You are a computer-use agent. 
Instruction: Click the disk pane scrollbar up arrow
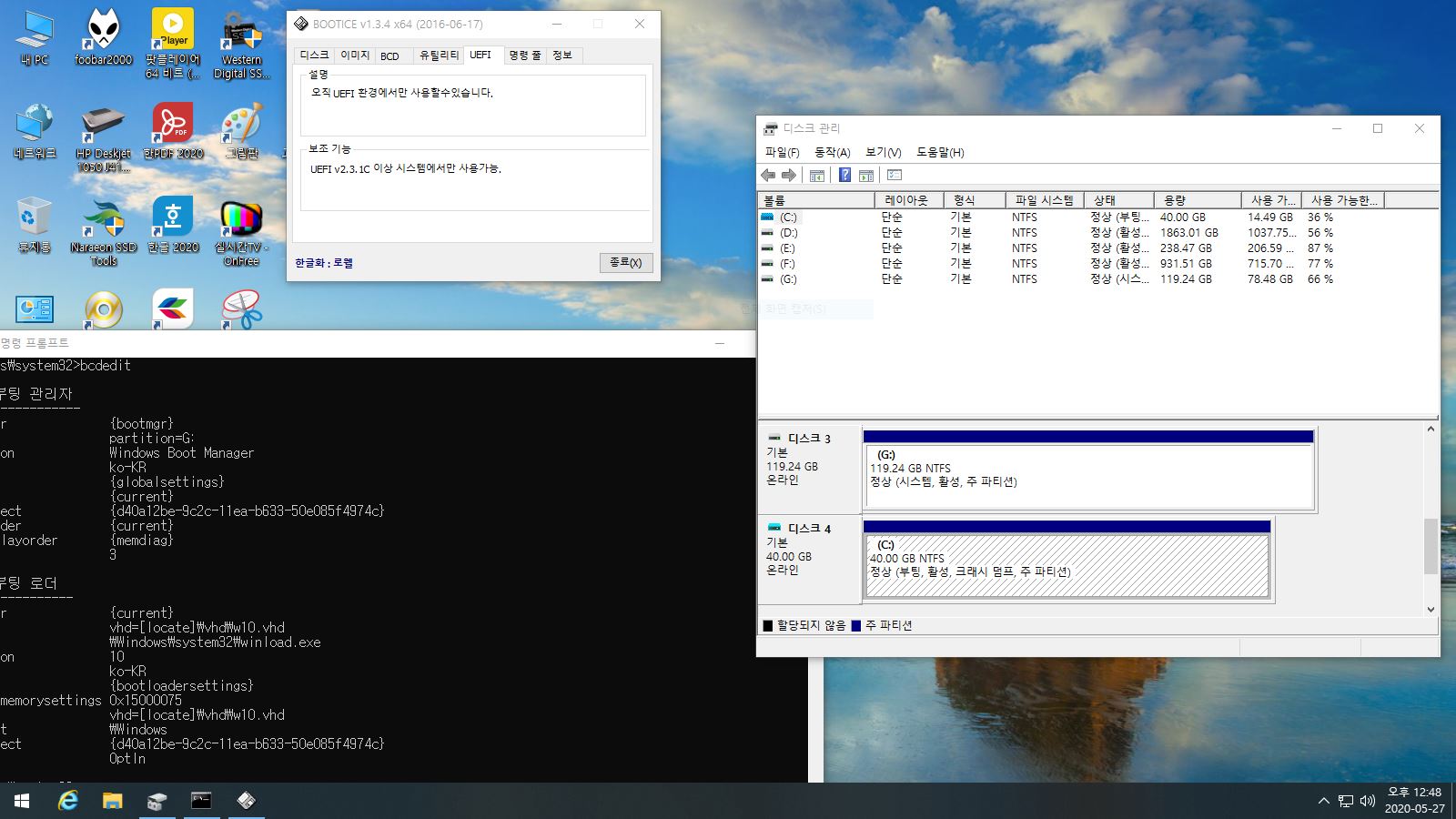point(1431,429)
